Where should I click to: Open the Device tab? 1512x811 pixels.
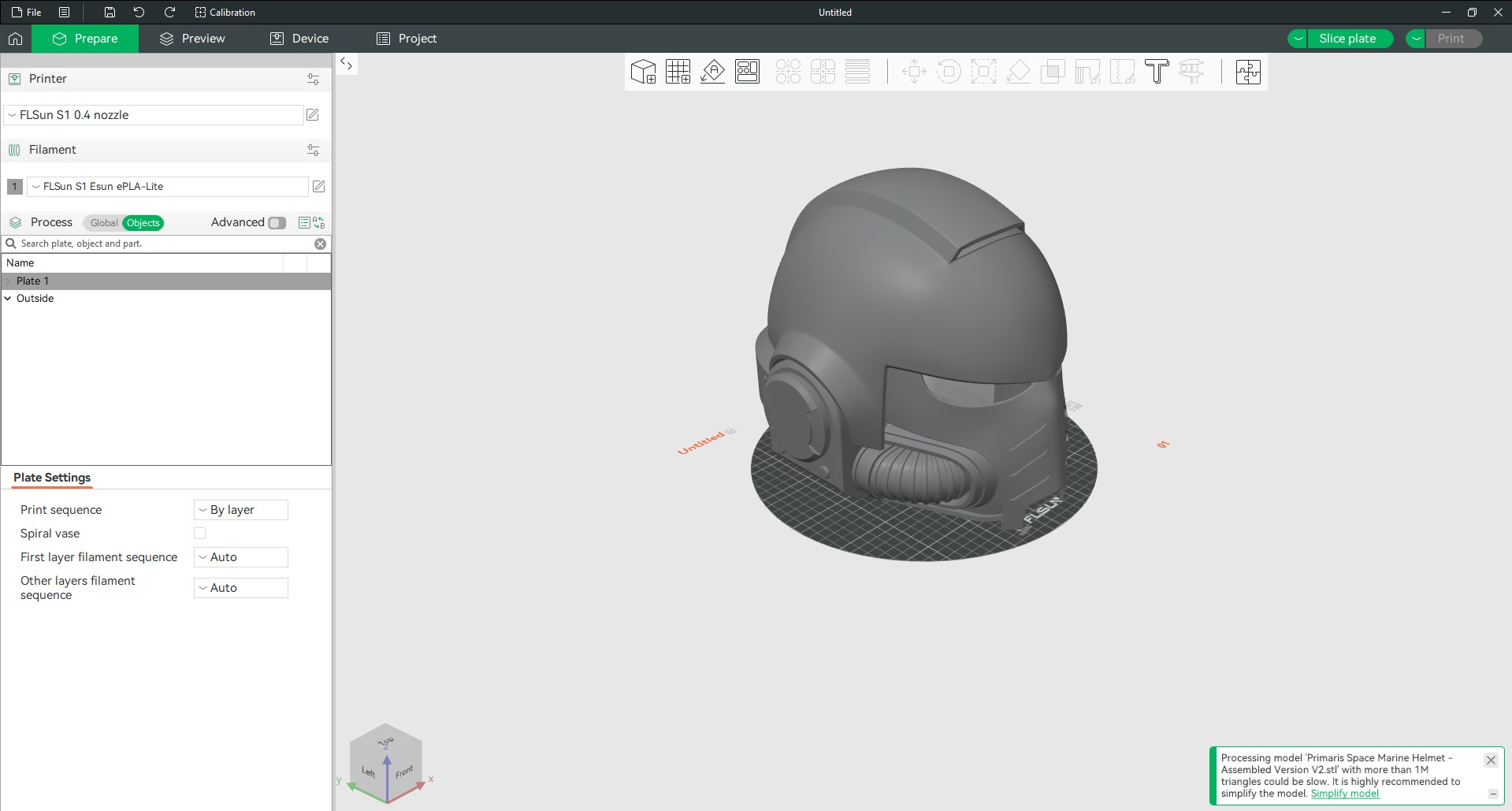(x=299, y=39)
